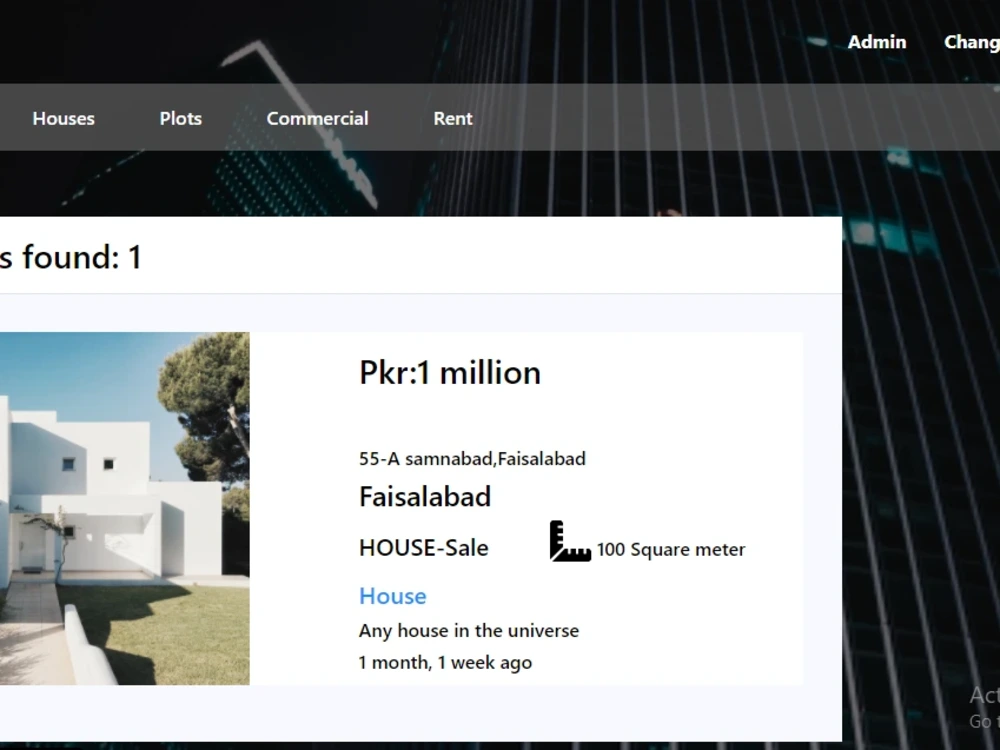Viewport: 1000px width, 750px height.
Task: Click the 1 month, 1 week ago timestamp
Action: pos(446,662)
